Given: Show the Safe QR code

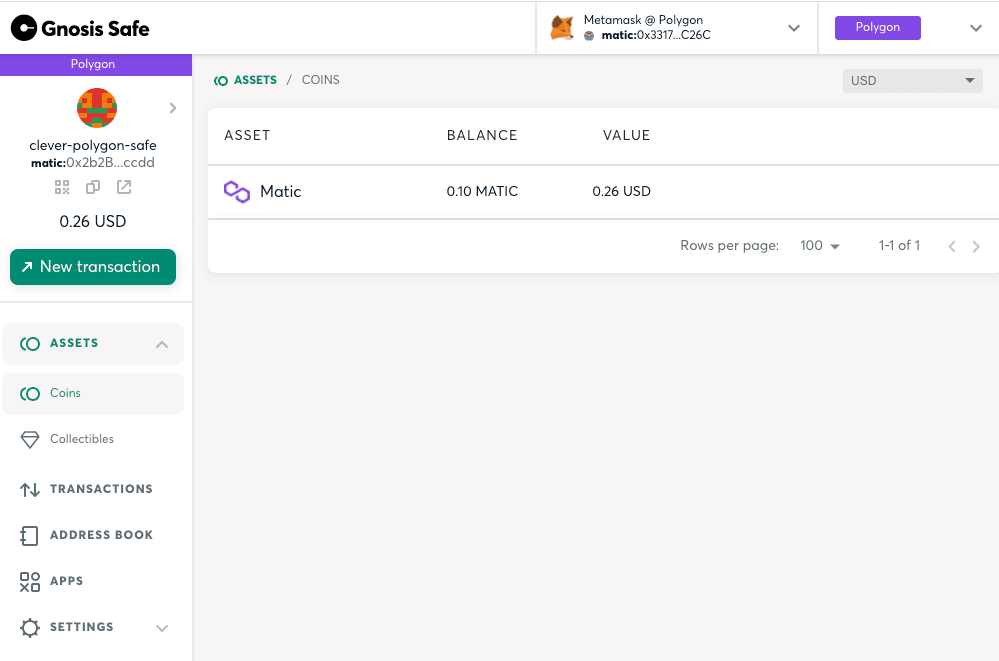Looking at the screenshot, I should click(x=62, y=187).
